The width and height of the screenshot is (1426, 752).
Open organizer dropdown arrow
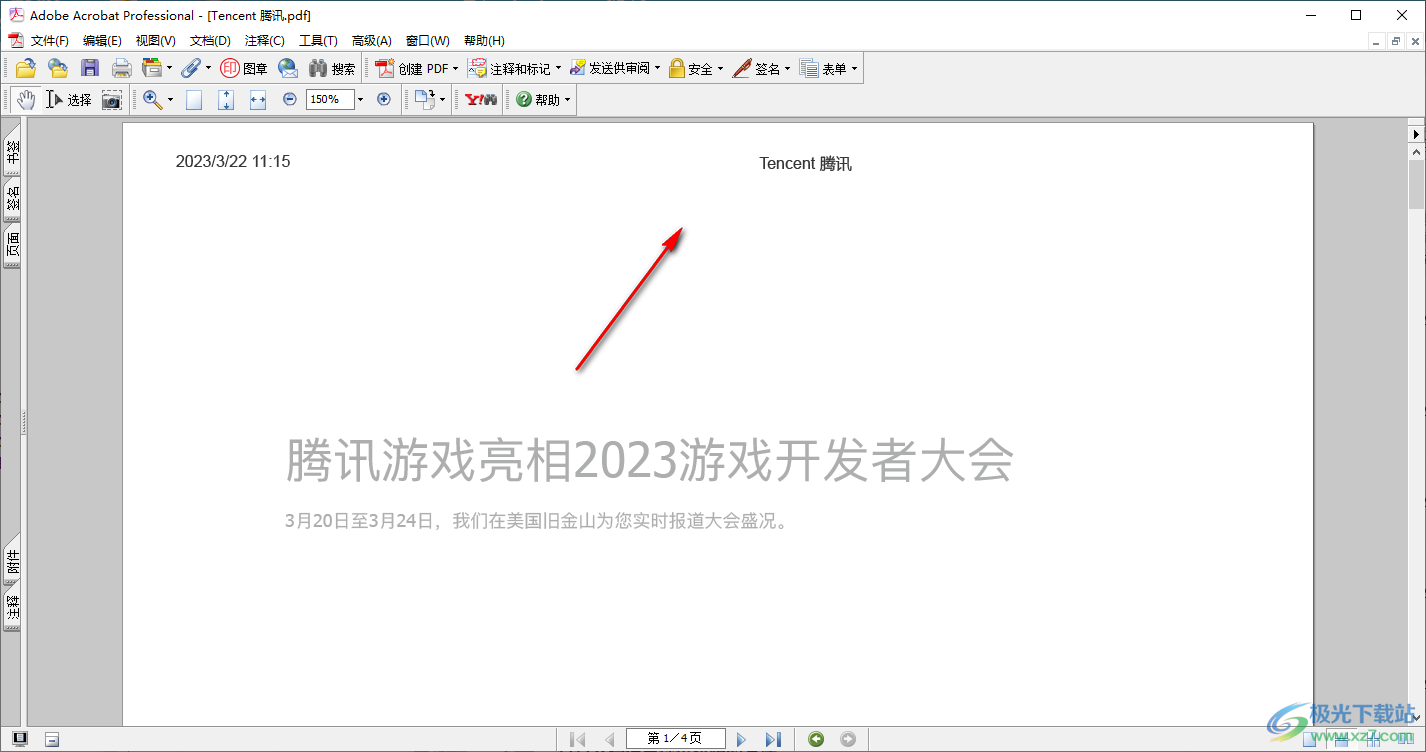[x=169, y=68]
